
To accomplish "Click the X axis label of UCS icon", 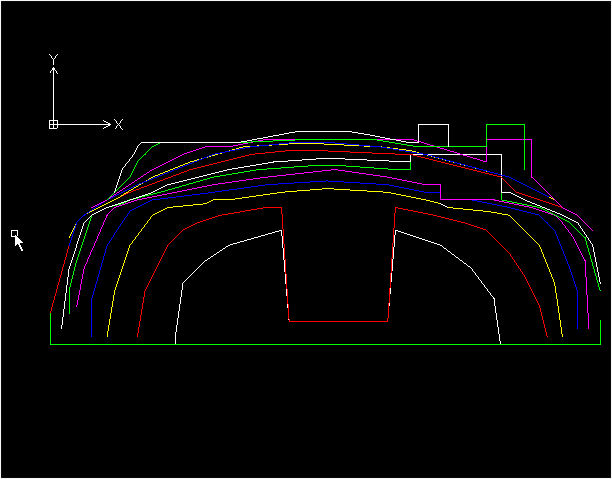I will (x=118, y=124).
